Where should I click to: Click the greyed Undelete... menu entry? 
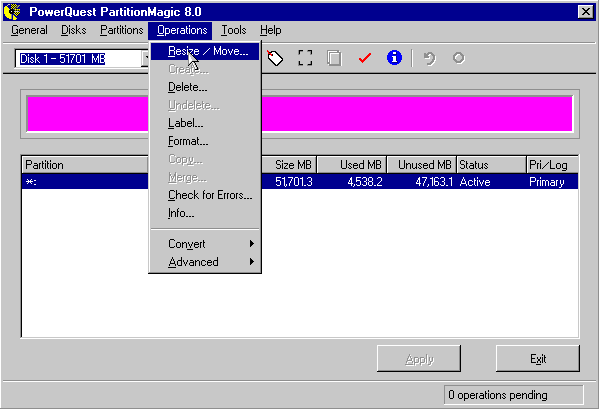pos(205,105)
